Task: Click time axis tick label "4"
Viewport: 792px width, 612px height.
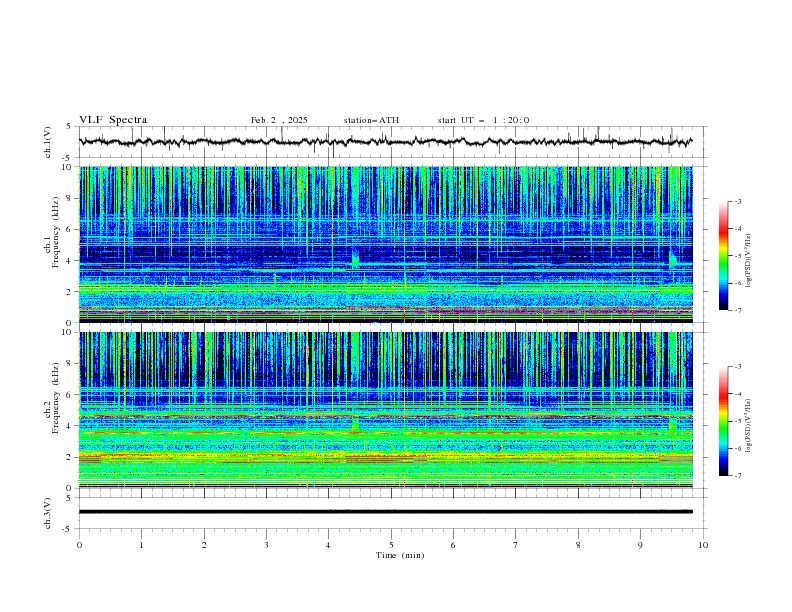Action: tap(328, 545)
